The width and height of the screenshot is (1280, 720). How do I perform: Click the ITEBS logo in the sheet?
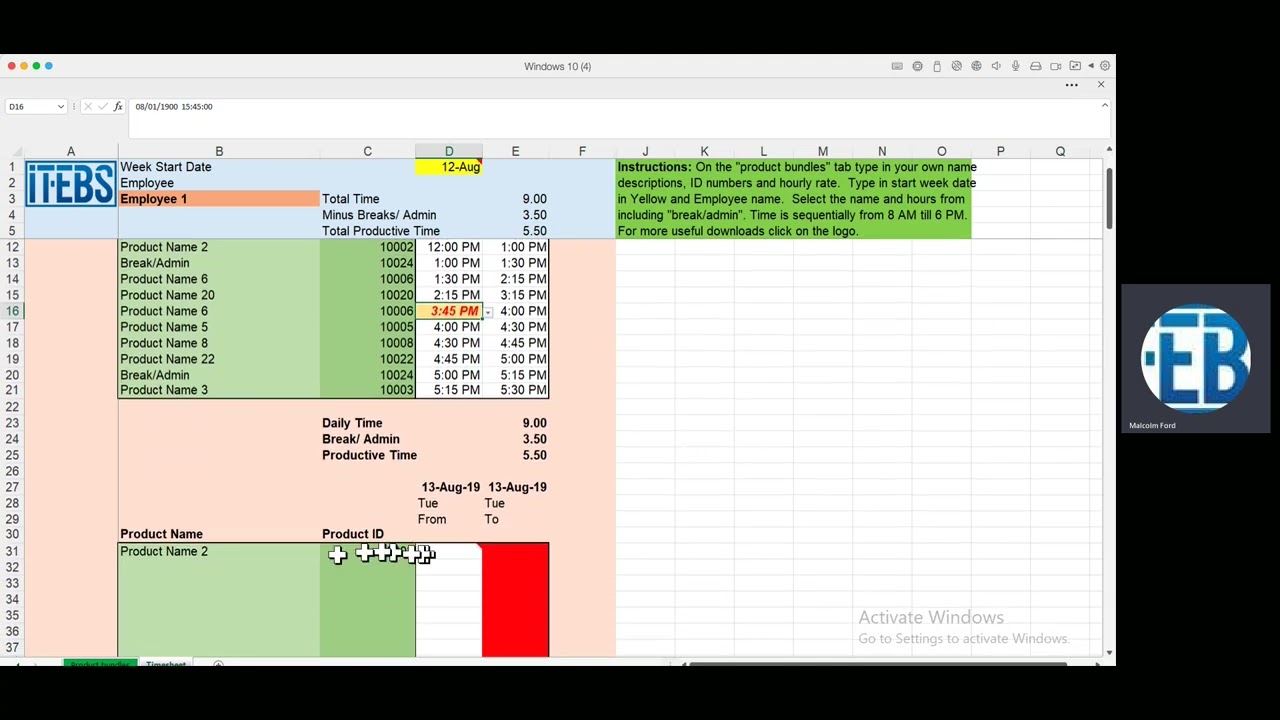click(x=70, y=184)
